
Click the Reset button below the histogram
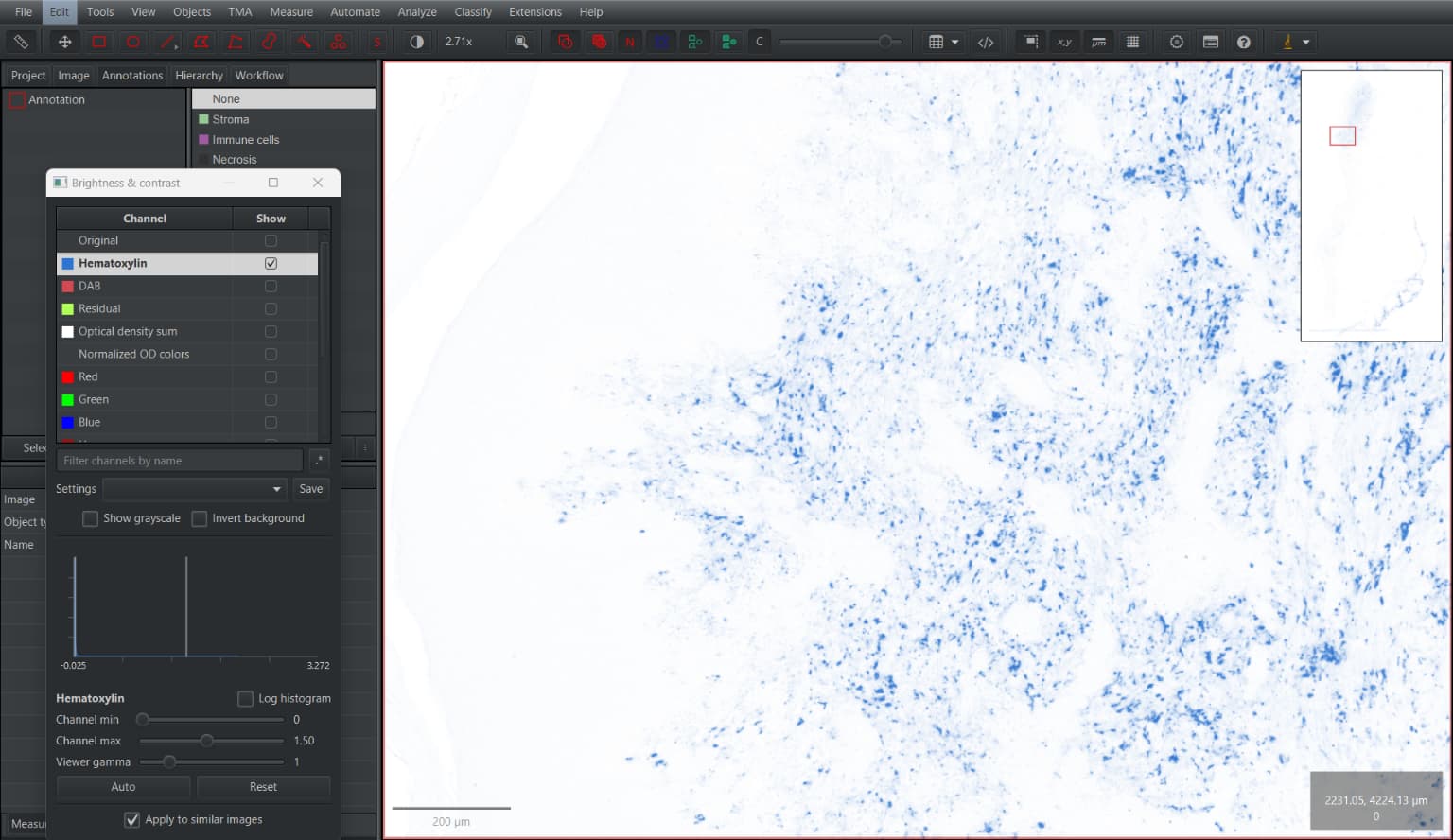(263, 787)
